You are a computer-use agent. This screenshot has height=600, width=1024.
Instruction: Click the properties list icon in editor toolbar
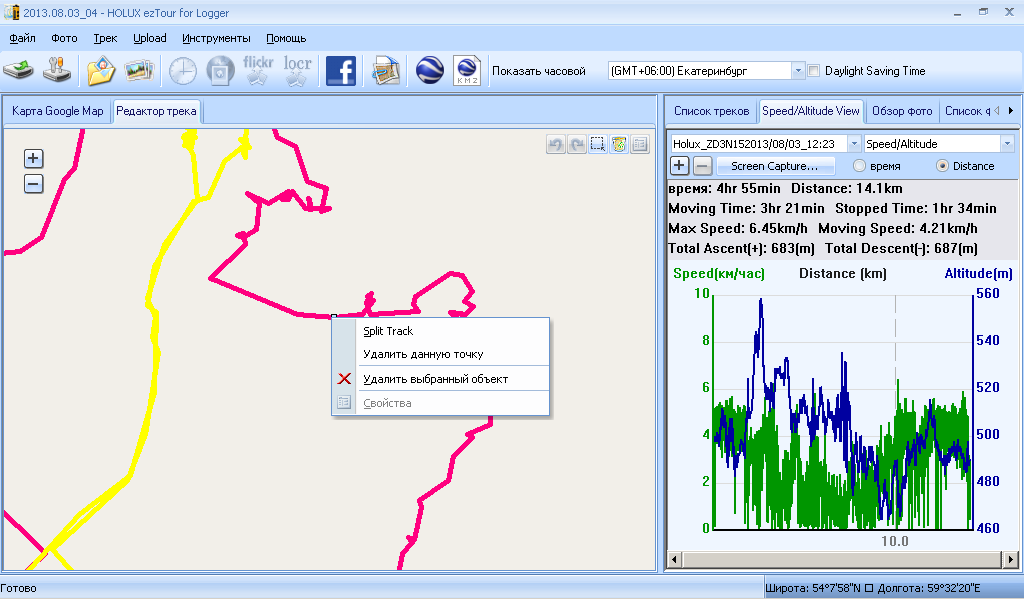tap(640, 144)
